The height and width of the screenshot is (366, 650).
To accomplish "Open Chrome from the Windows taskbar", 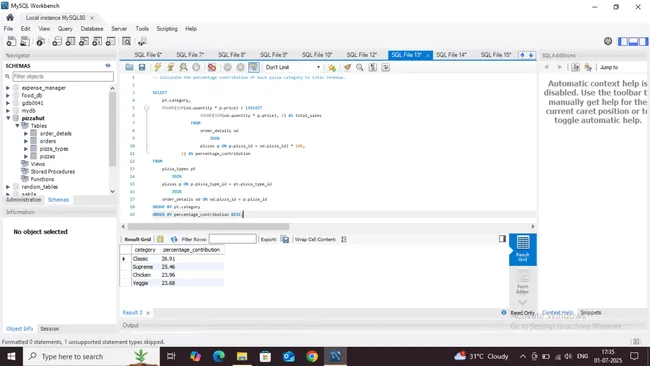I will [x=312, y=356].
